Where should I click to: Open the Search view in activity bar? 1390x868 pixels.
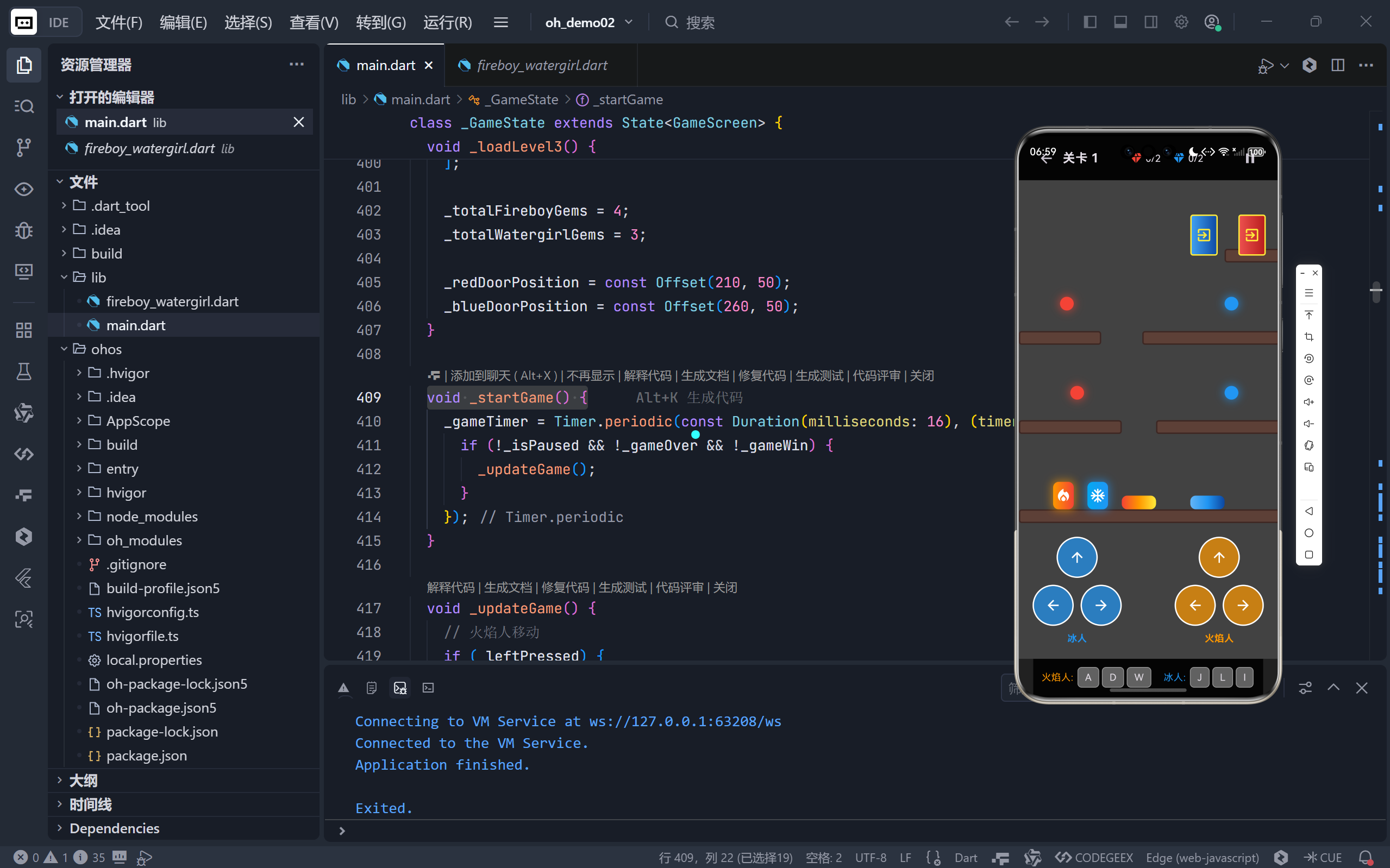(x=23, y=106)
